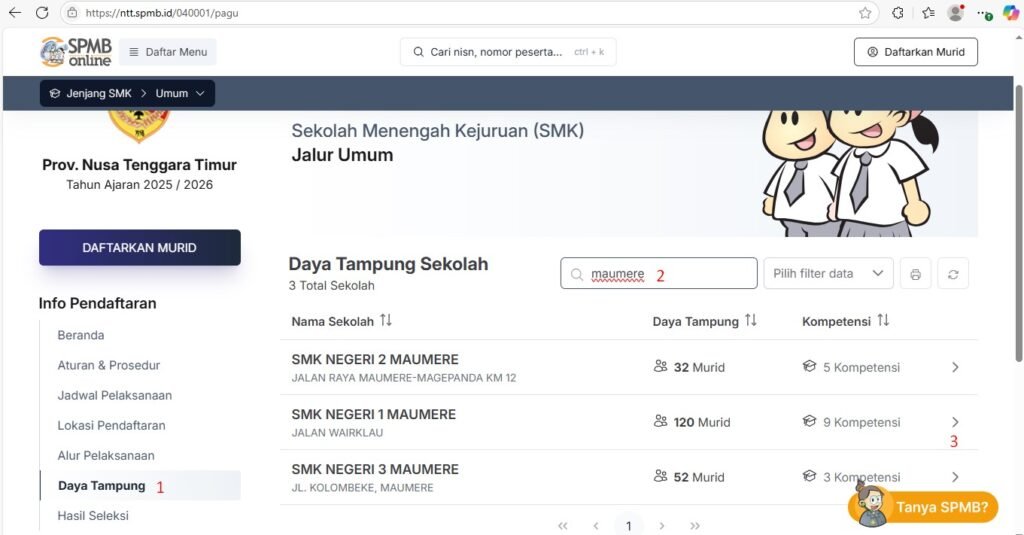This screenshot has height=535, width=1024.
Task: Sort by Daya Tampung column arrows
Action: (750, 320)
